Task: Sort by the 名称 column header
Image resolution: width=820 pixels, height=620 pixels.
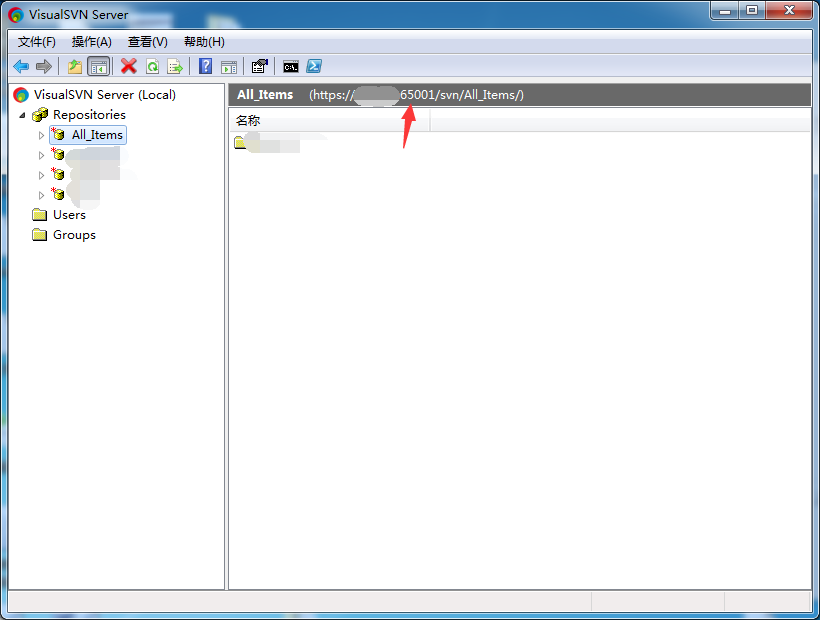Action: [x=329, y=121]
